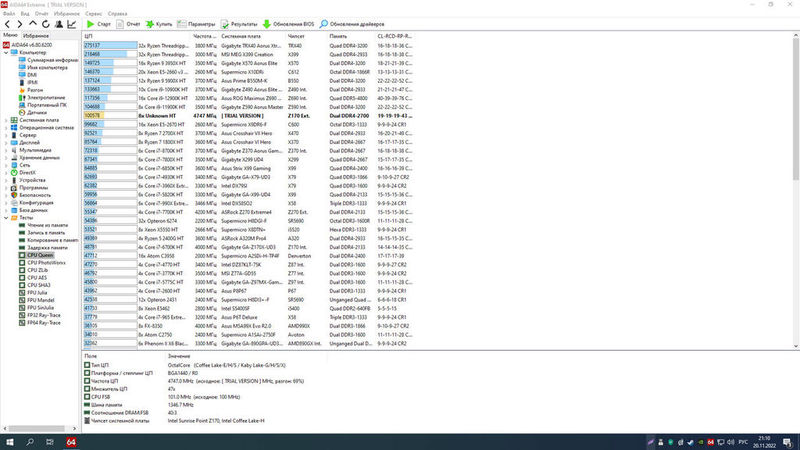Collapse the Компьютер tree node
Image resolution: width=800 pixels, height=450 pixels.
click(6, 53)
